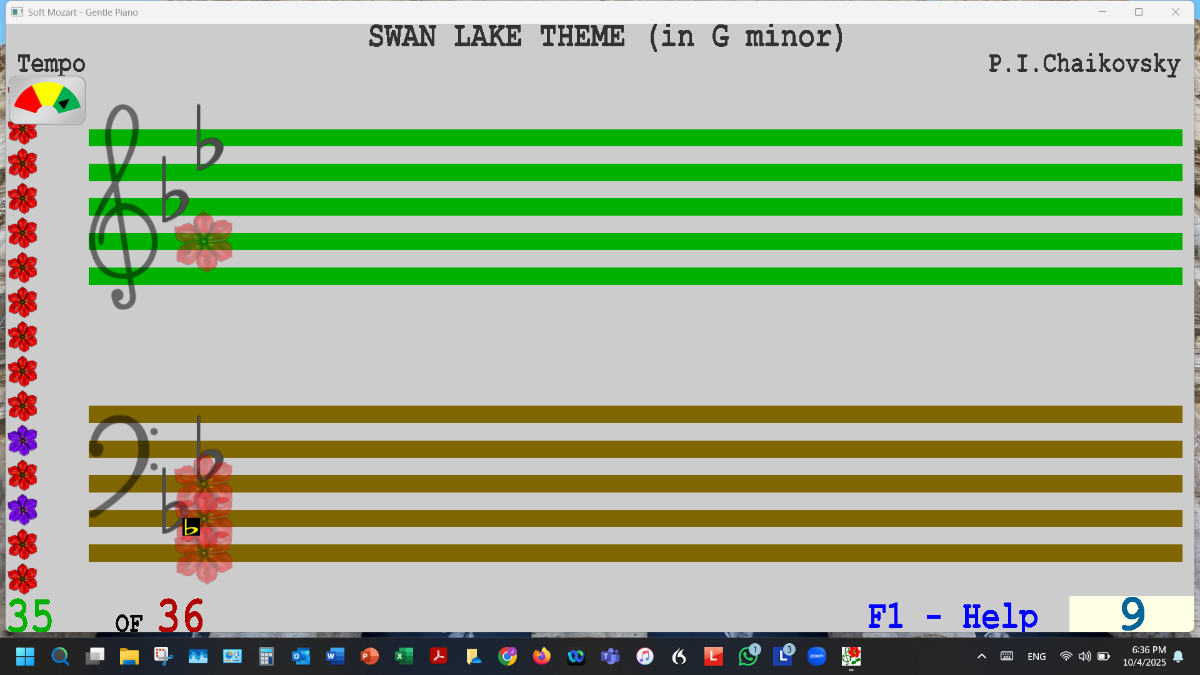Open help via the F1 - Help label
Screen dimensions: 1200x675
(952, 616)
